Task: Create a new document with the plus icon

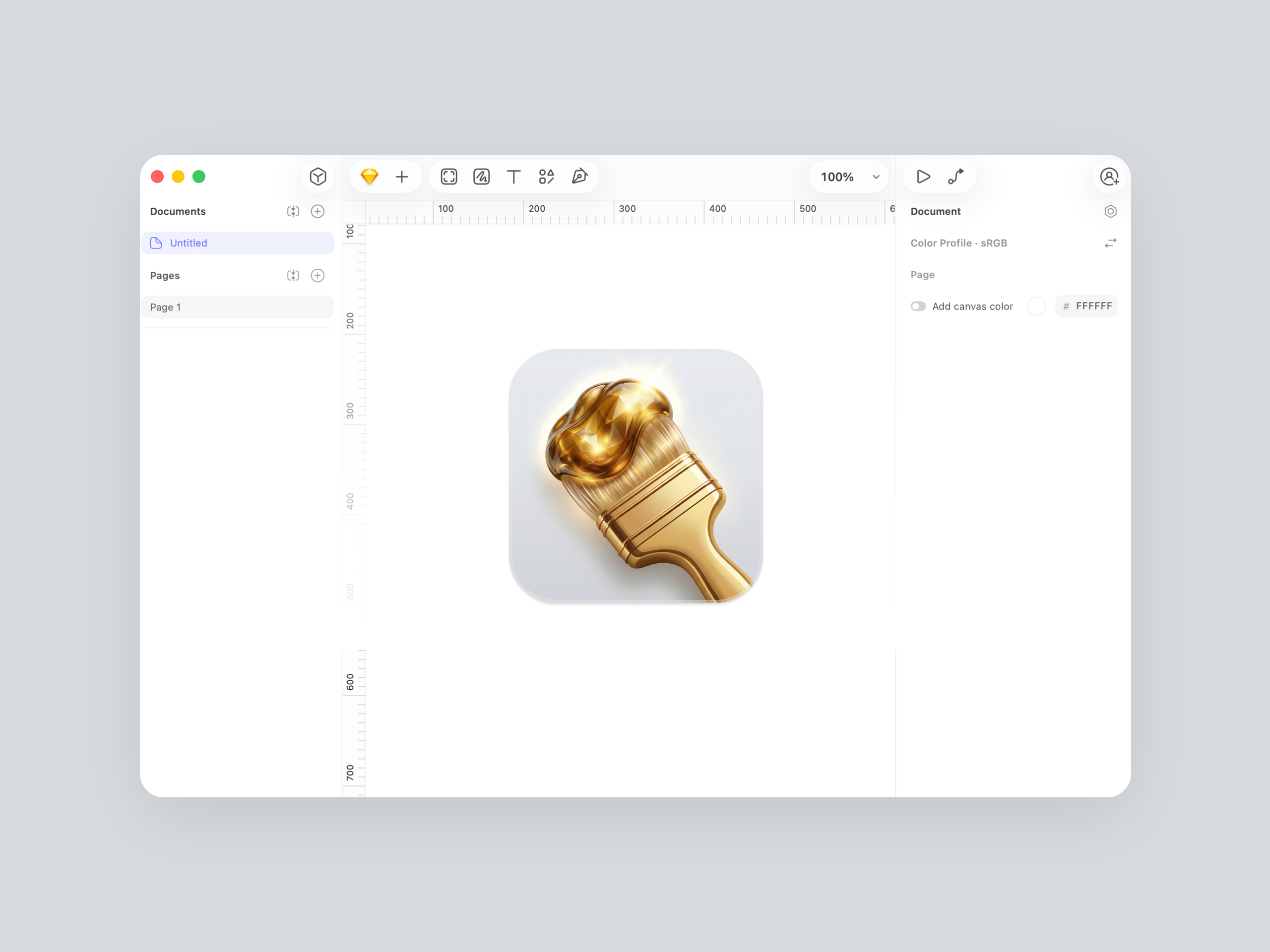Action: [317, 211]
